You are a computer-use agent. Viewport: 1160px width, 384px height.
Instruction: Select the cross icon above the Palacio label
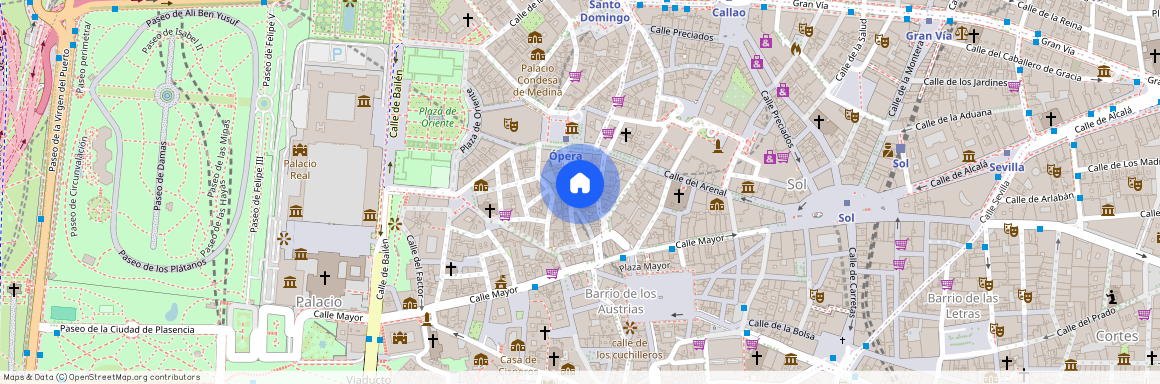pos(325,278)
